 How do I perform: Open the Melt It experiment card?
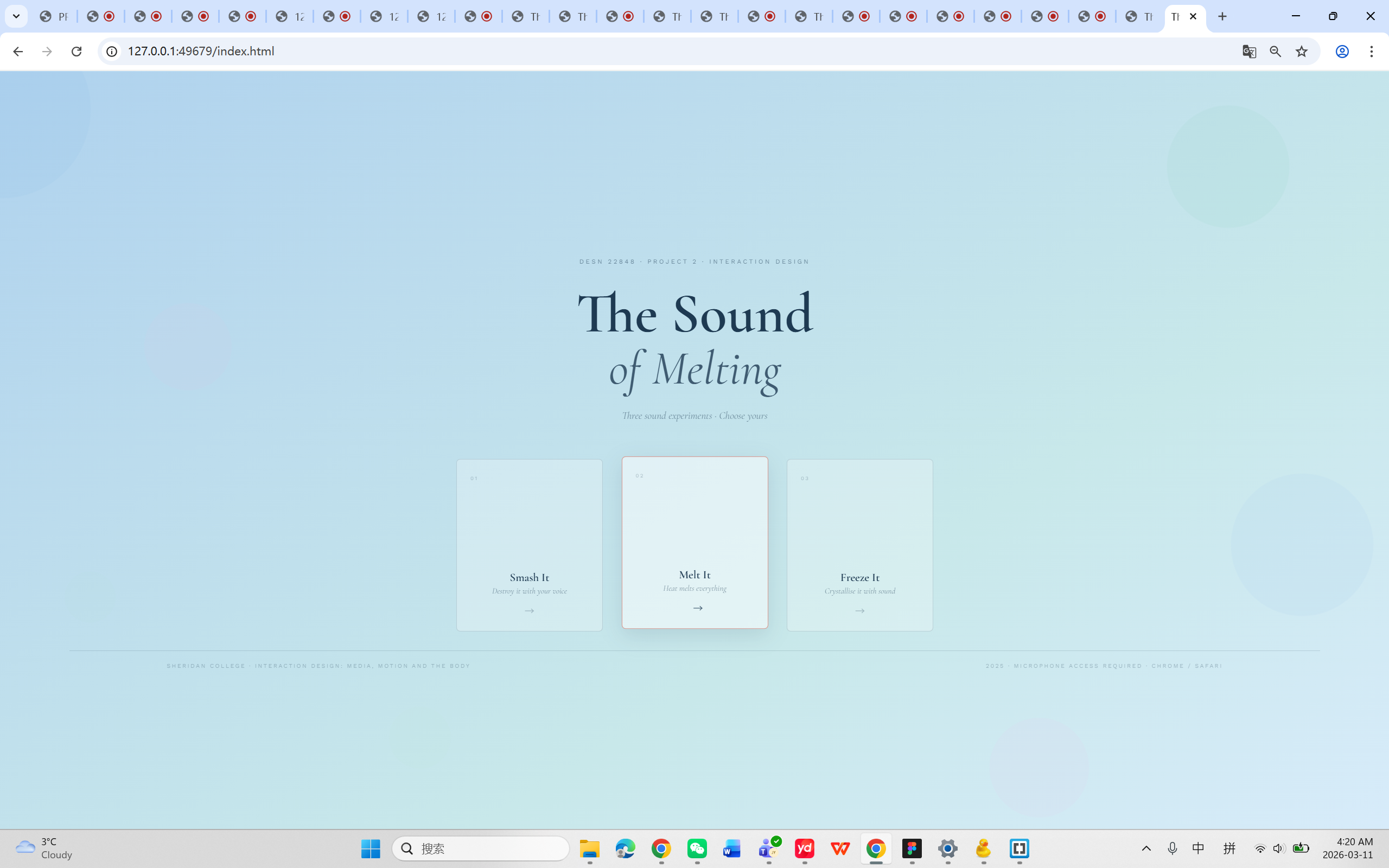(x=694, y=542)
